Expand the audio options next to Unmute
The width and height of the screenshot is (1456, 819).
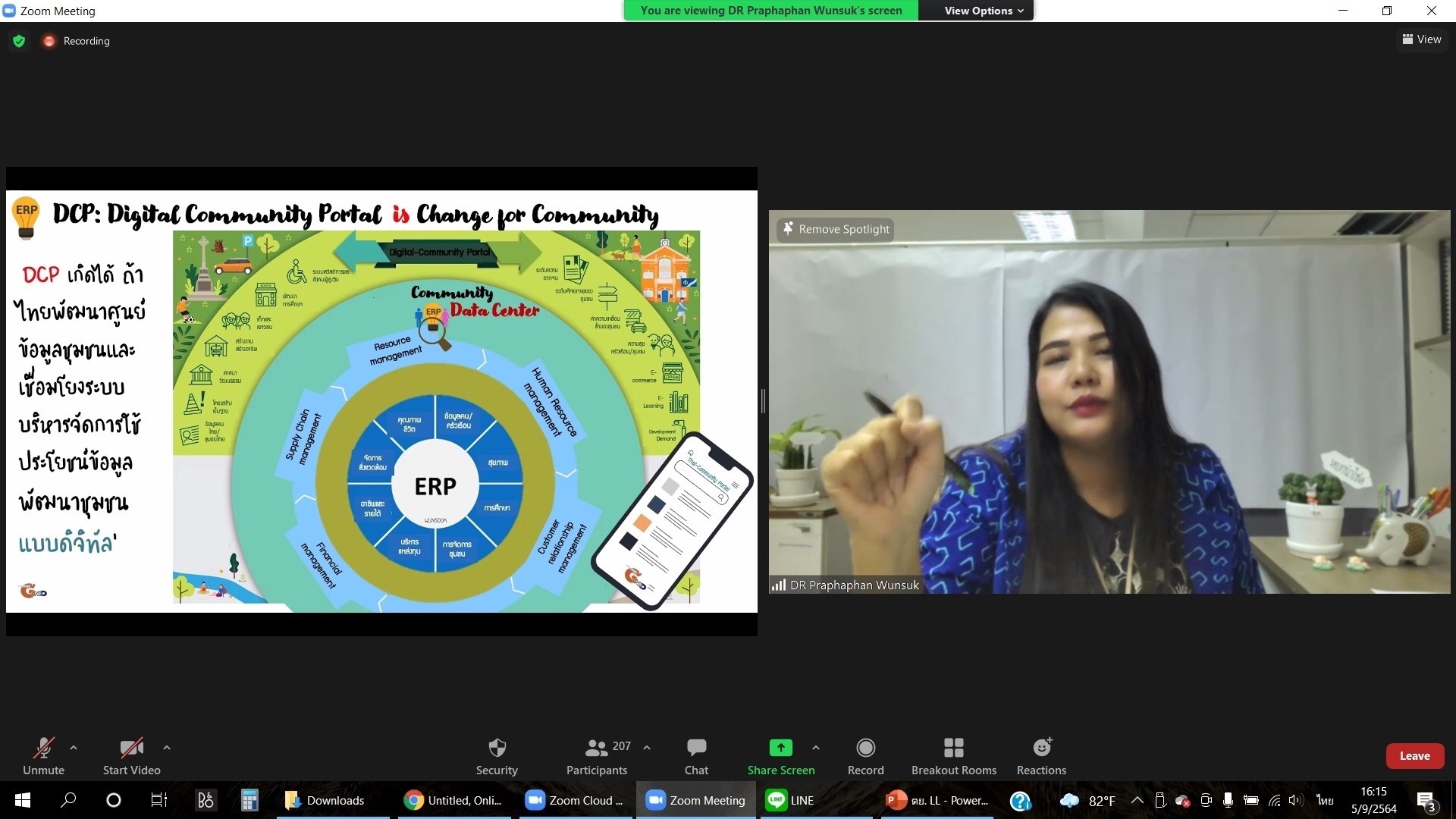pyautogui.click(x=74, y=747)
